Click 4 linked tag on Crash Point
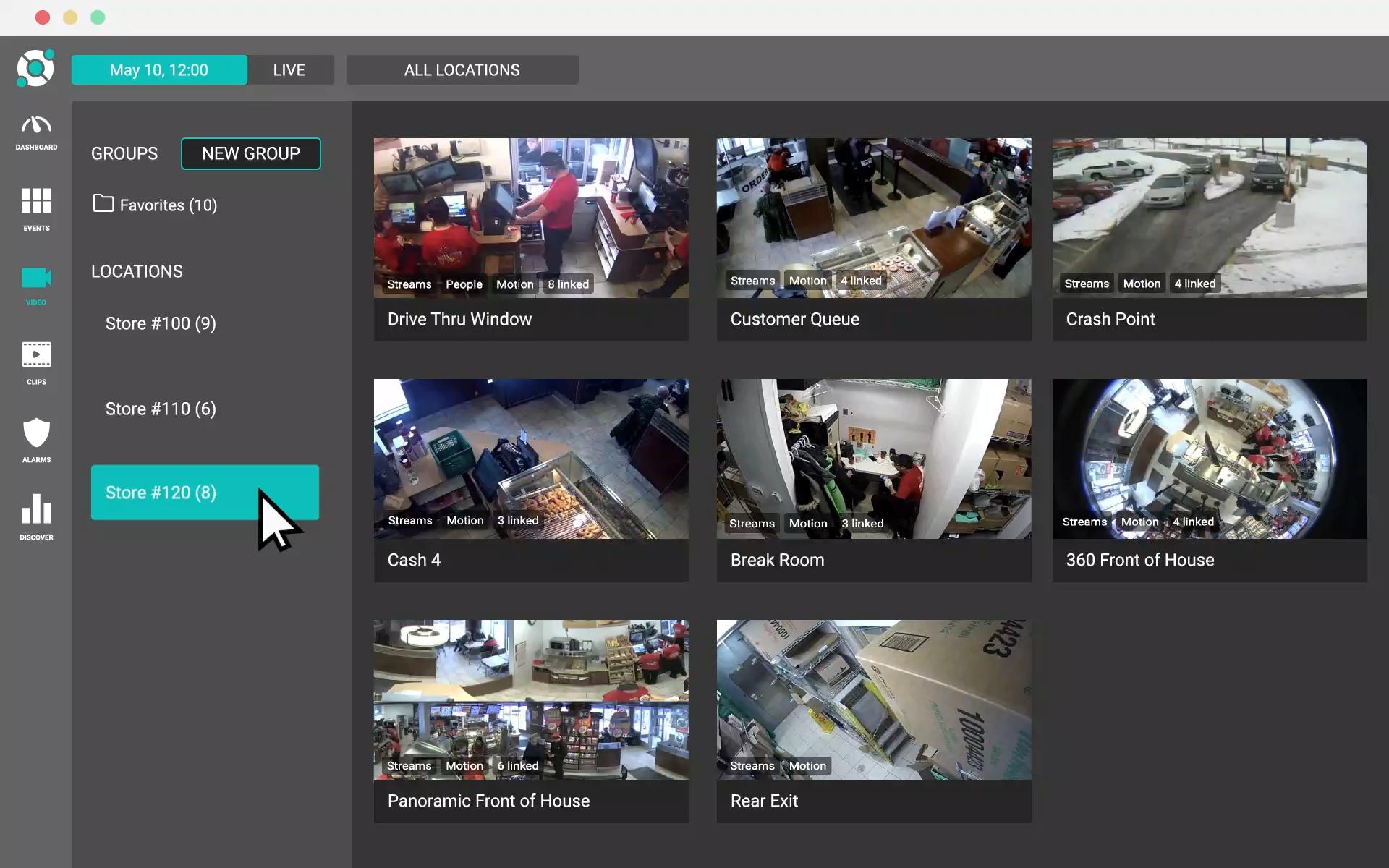 (x=1194, y=284)
